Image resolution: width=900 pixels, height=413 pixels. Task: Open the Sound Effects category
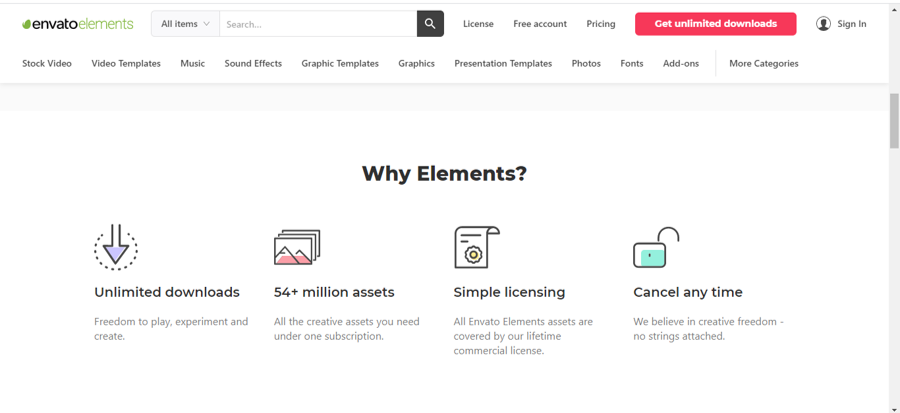pos(253,63)
